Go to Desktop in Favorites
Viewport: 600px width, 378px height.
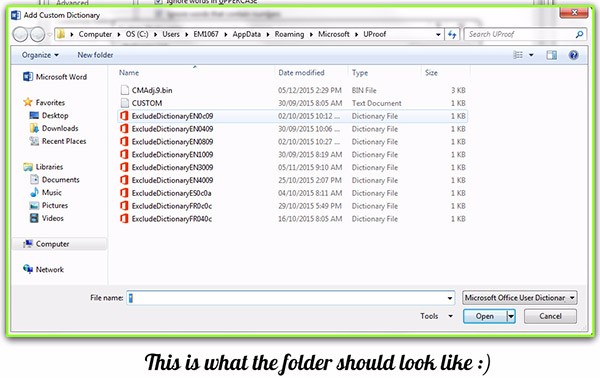click(49, 116)
